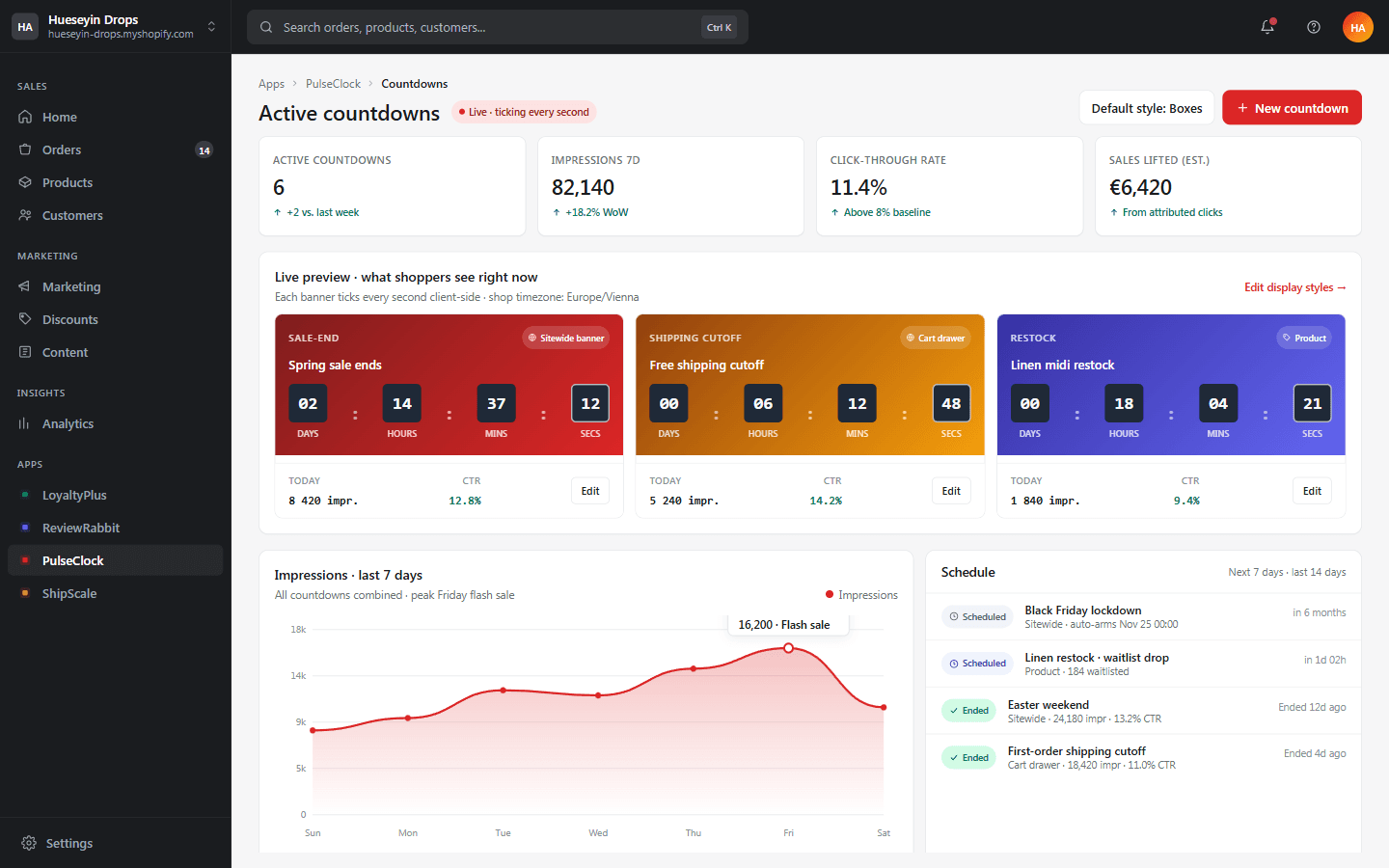
Task: Follow the Edit display styles link
Action: pos(1294,287)
